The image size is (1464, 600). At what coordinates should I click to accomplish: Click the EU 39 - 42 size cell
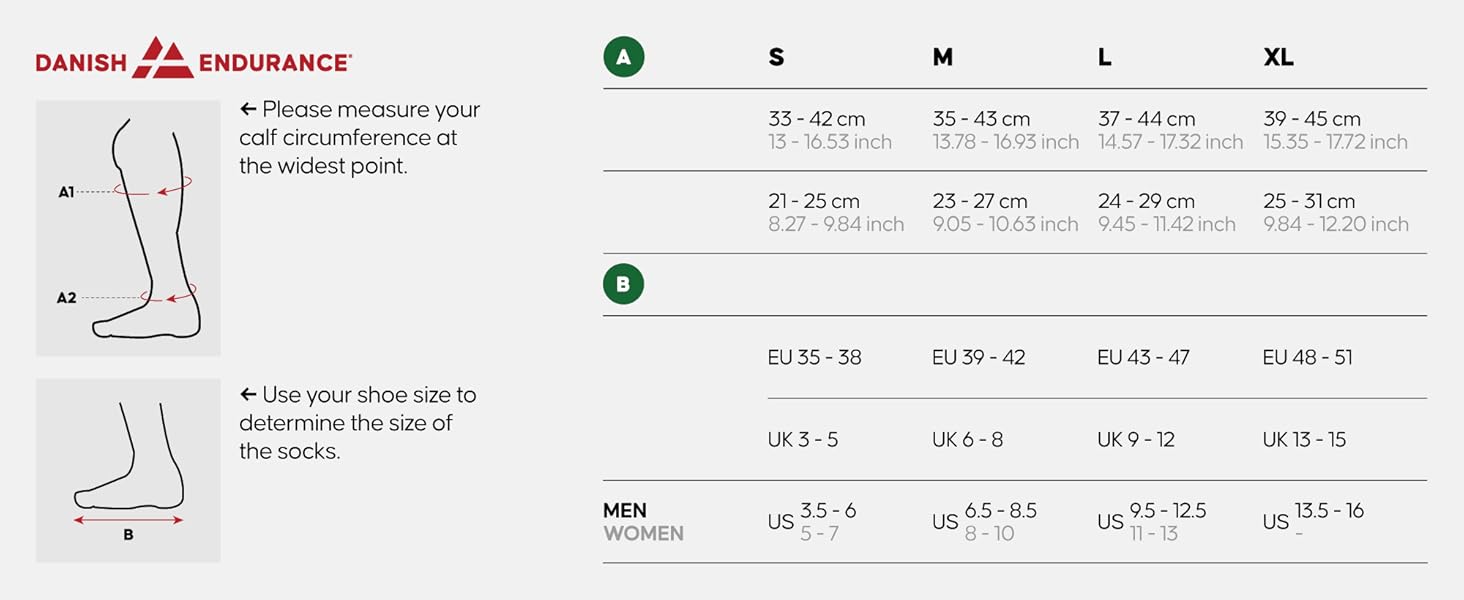click(978, 357)
